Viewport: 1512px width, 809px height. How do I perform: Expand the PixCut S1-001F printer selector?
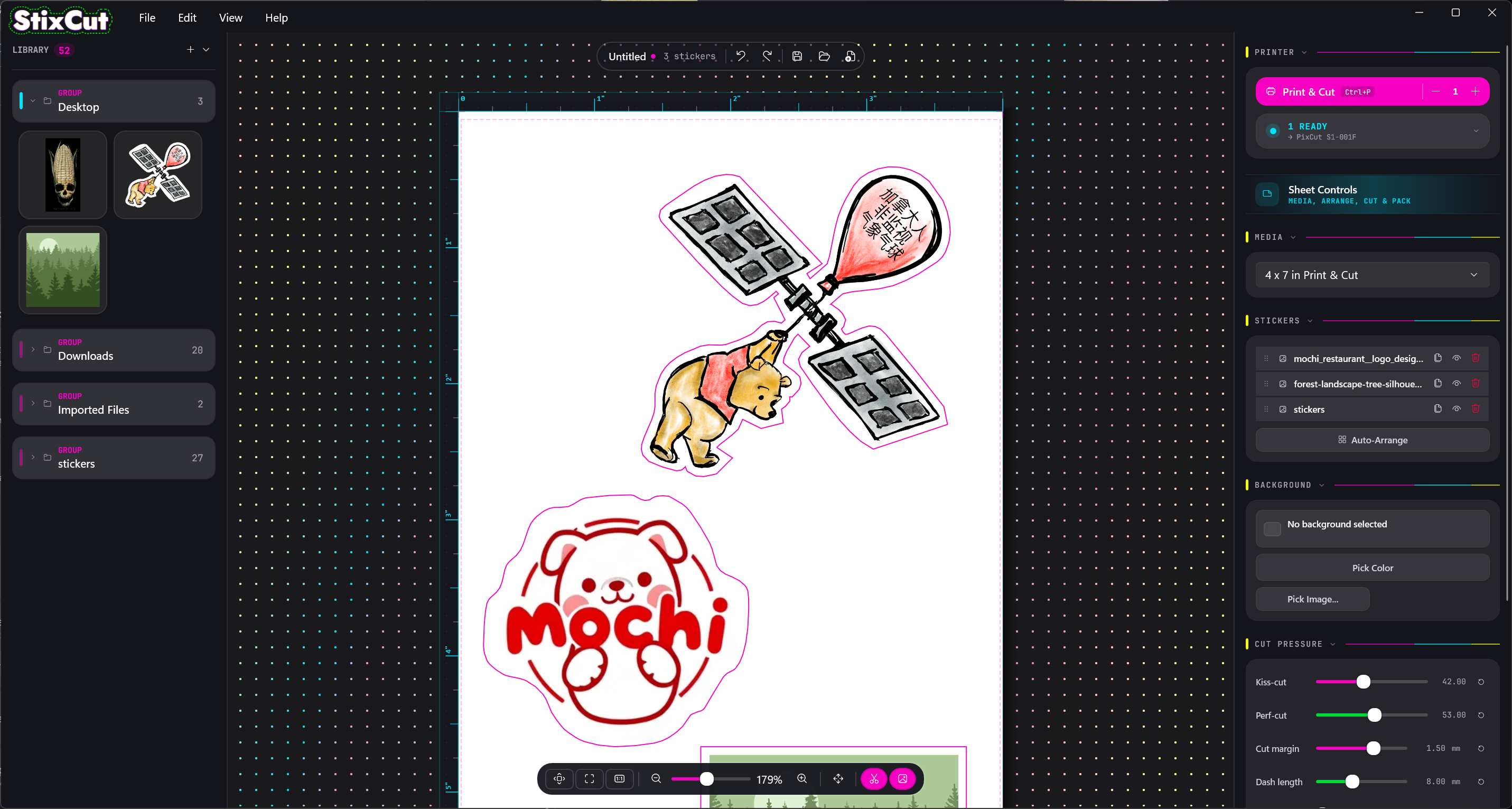[1373, 131]
